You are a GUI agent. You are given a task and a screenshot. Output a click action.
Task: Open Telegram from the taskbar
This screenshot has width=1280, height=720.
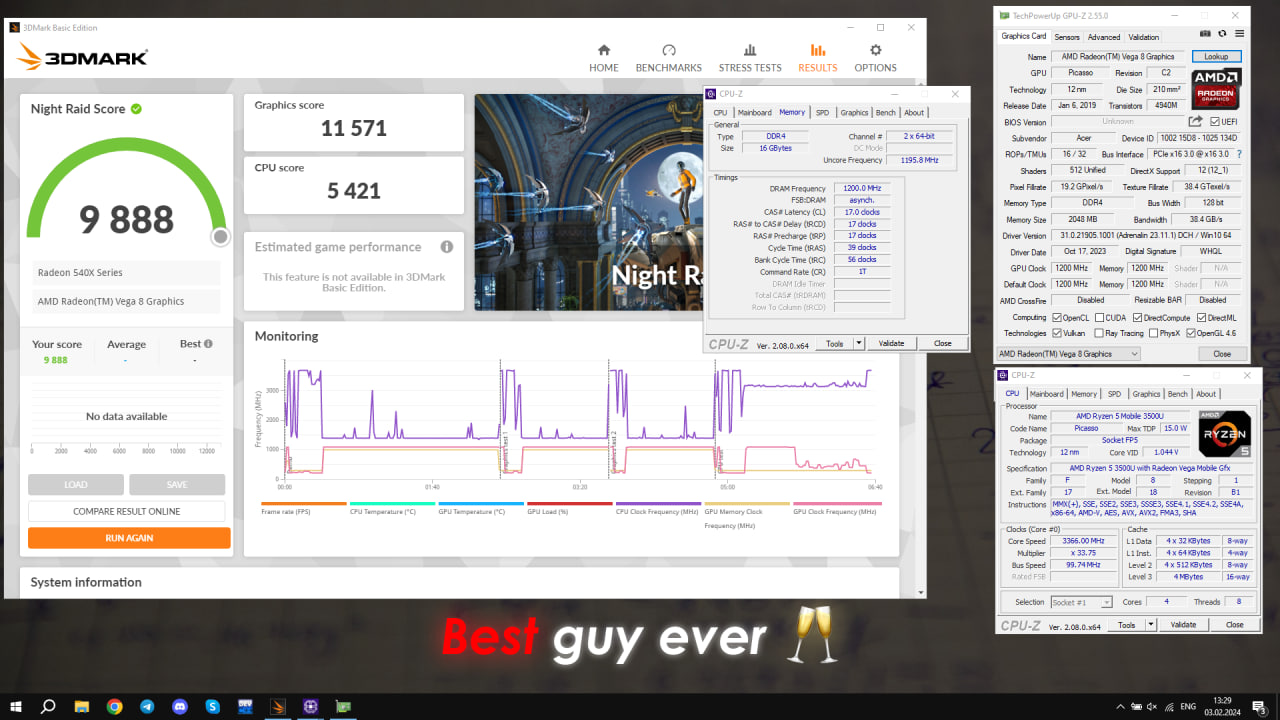coord(147,706)
